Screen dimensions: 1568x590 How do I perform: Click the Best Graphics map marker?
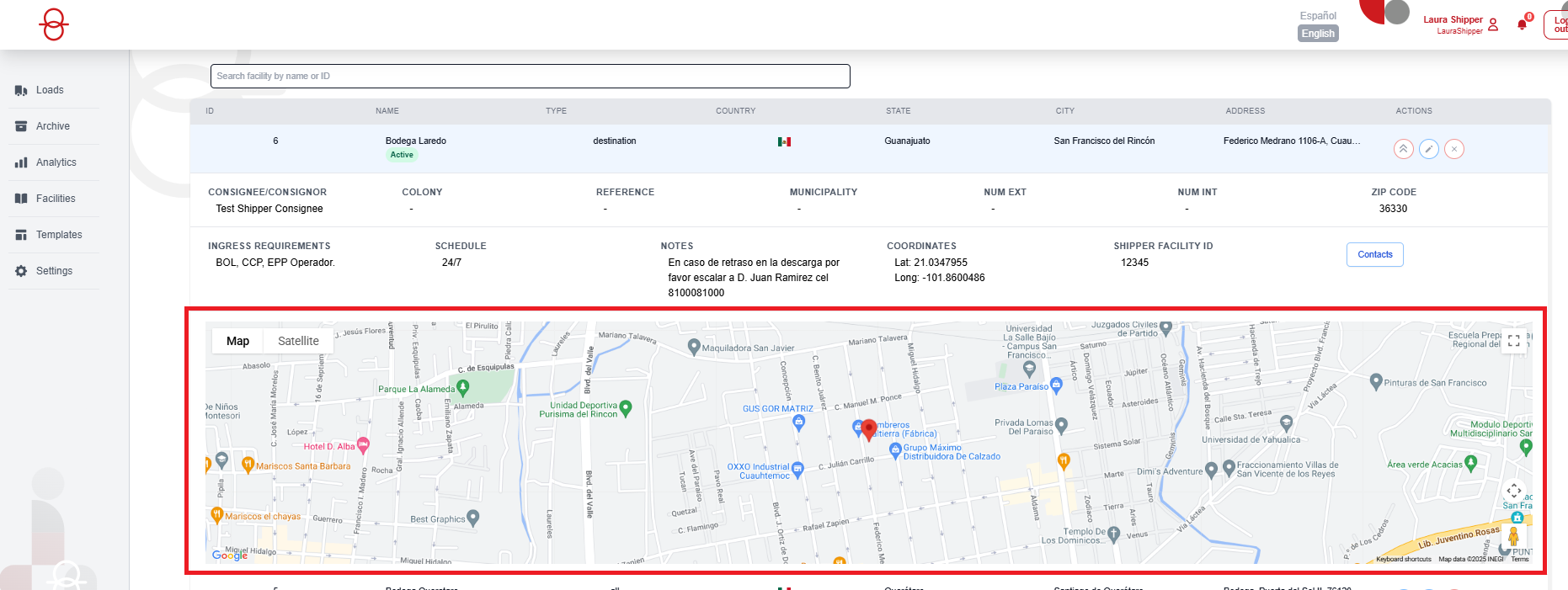pyautogui.click(x=473, y=518)
